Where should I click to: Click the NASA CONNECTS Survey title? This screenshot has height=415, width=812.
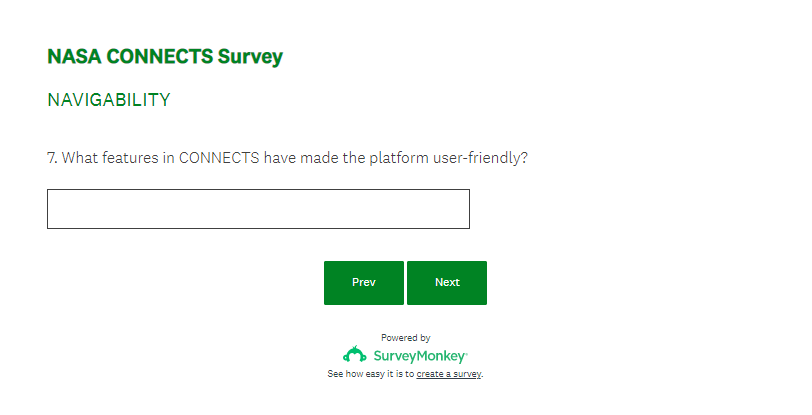point(165,57)
